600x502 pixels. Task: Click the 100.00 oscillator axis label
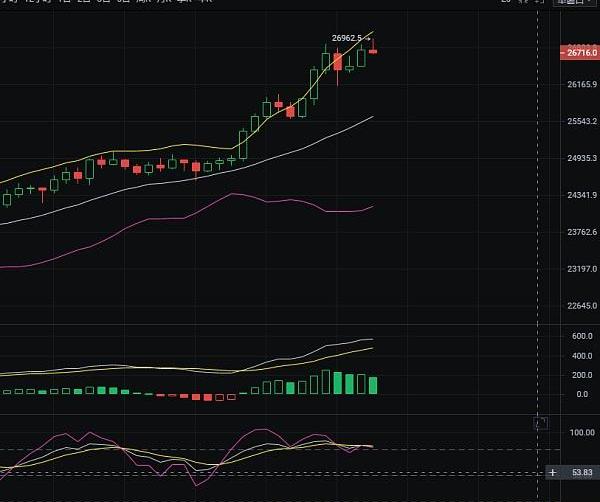click(x=582, y=433)
